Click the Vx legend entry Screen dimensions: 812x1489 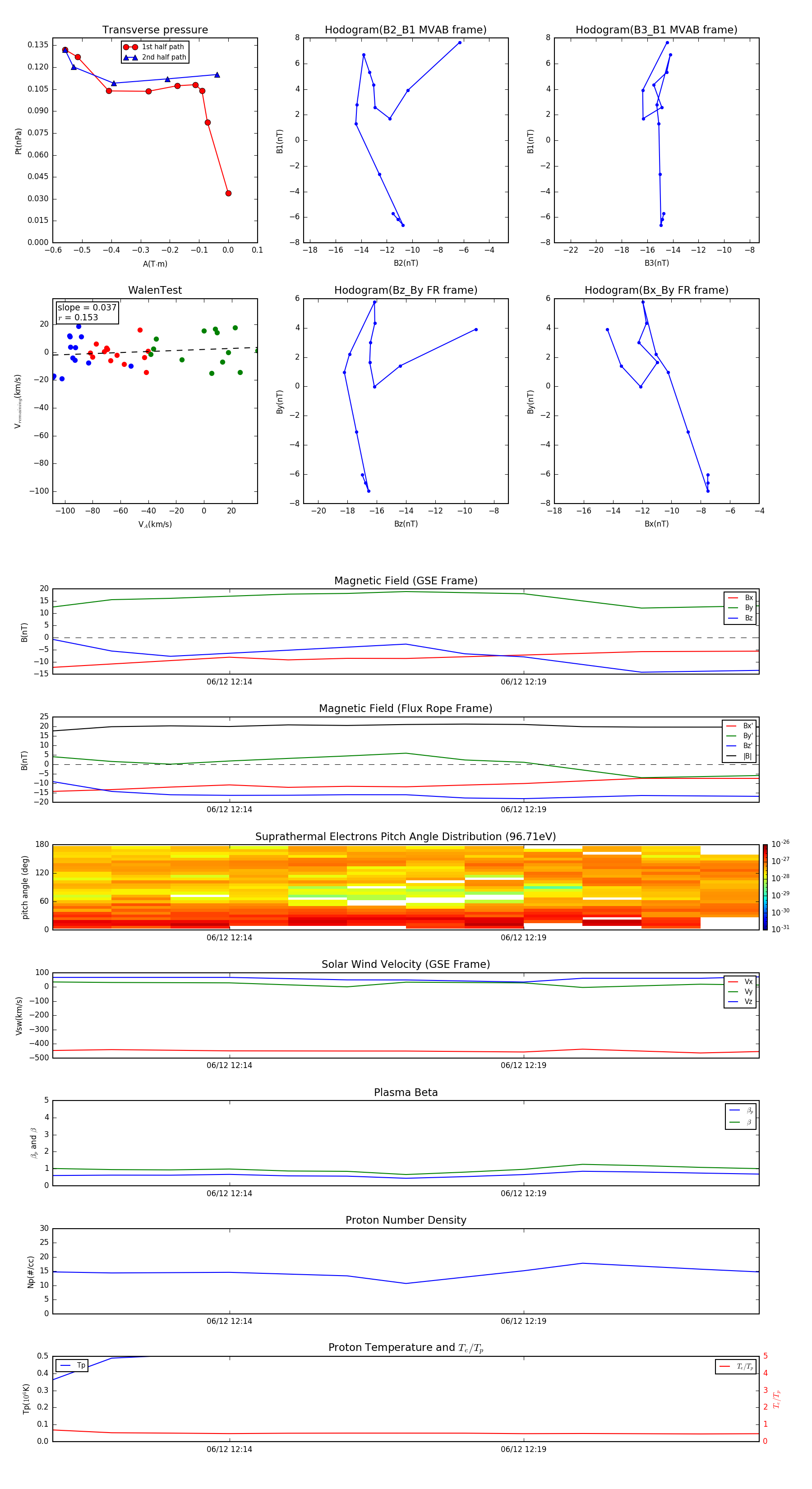(740, 981)
